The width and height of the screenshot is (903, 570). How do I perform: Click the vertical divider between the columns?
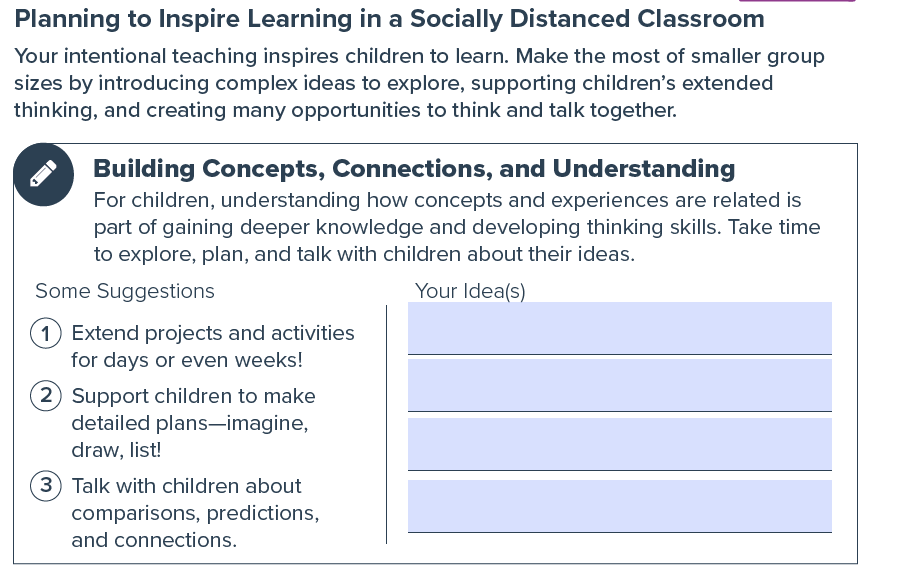[x=386, y=424]
